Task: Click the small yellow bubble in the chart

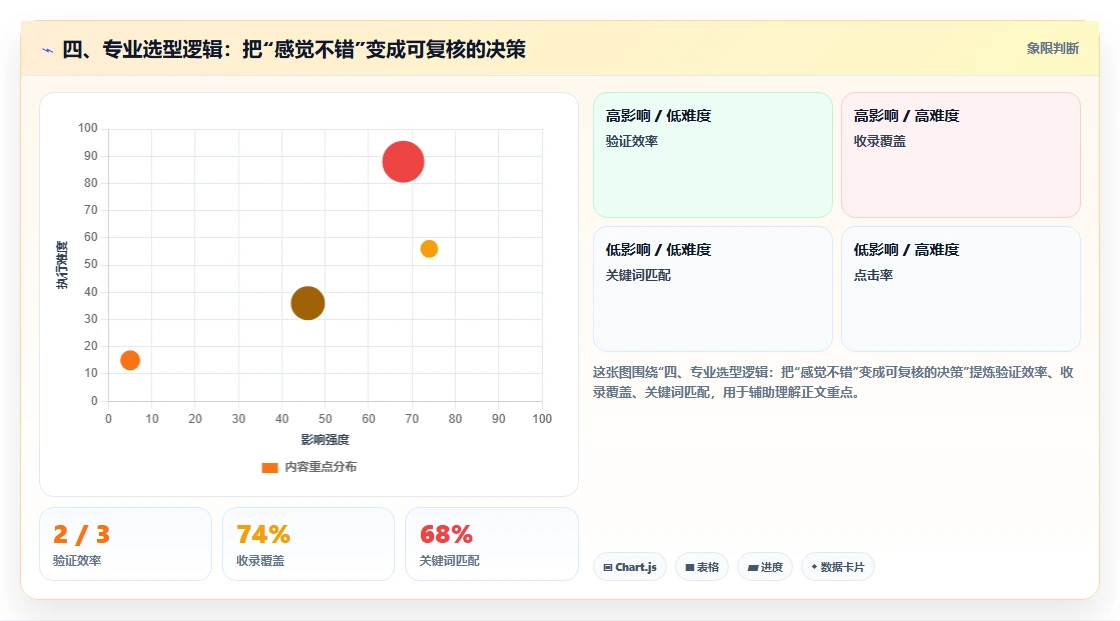Action: pyautogui.click(x=429, y=249)
